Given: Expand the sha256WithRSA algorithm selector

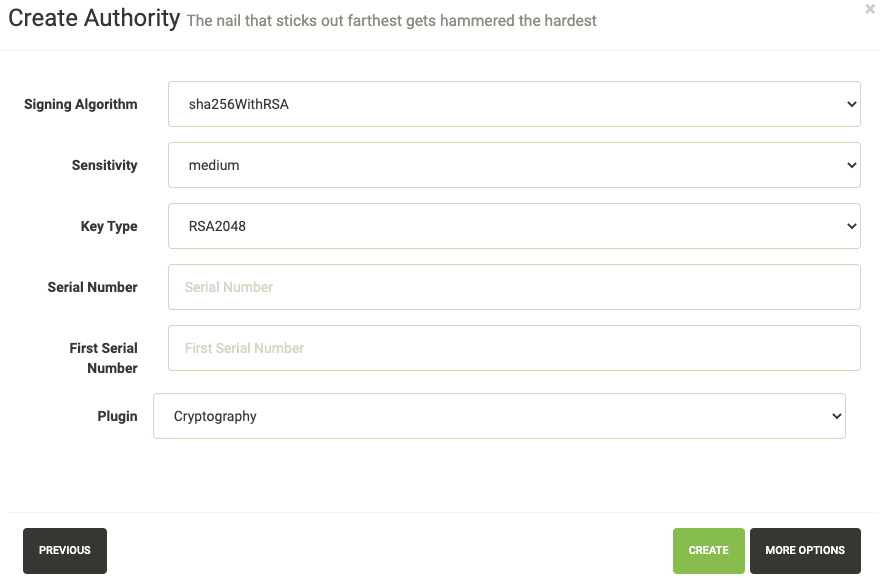Looking at the screenshot, I should pos(514,104).
